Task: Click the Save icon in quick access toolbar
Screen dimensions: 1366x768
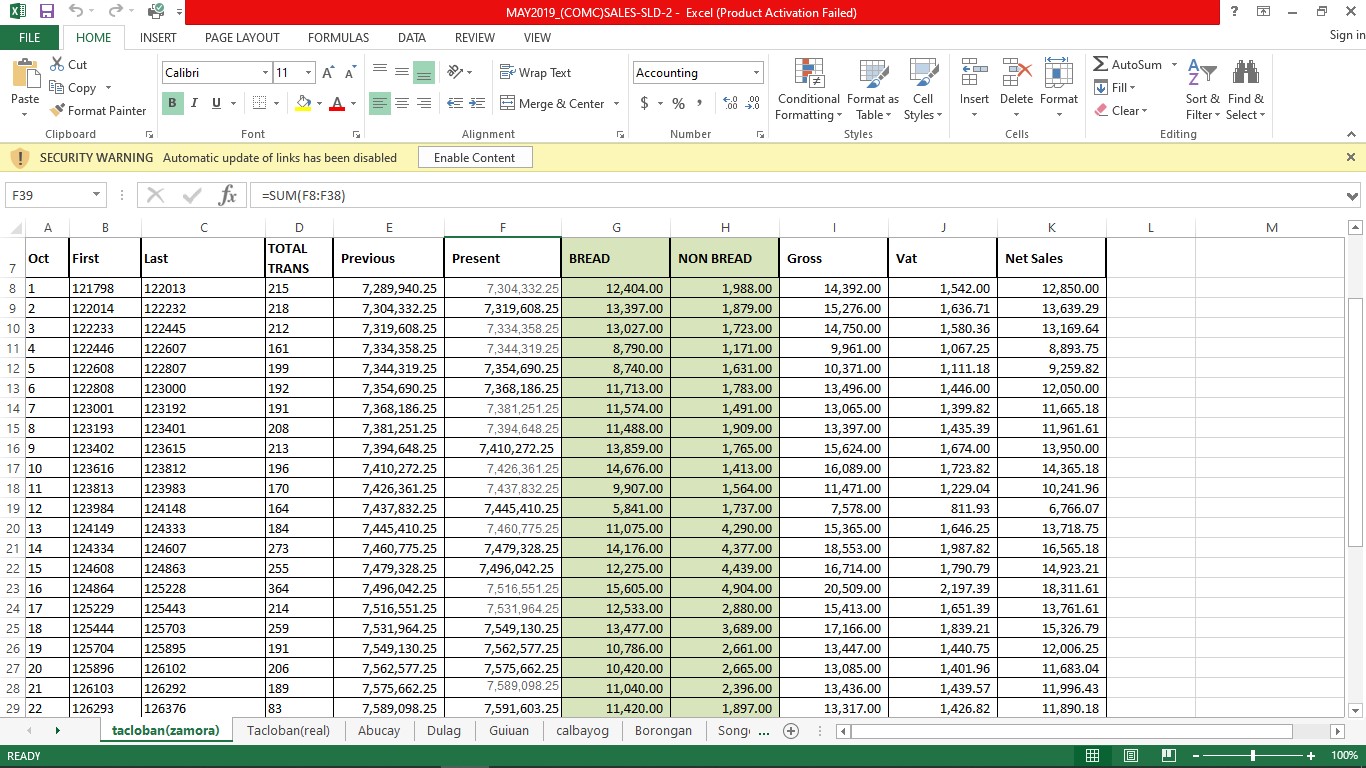Action: coord(46,12)
